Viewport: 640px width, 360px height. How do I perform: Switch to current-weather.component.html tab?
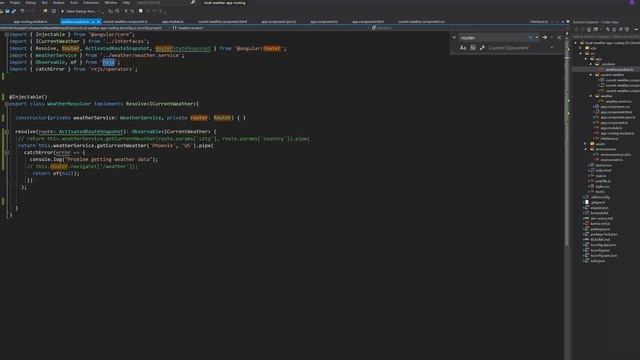point(222,22)
